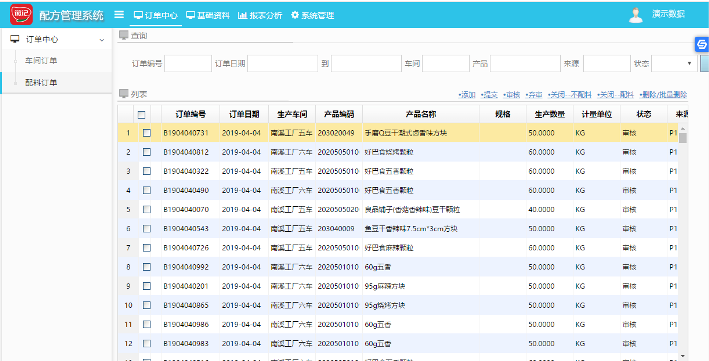Click the 状态 column header

pyautogui.click(x=644, y=114)
